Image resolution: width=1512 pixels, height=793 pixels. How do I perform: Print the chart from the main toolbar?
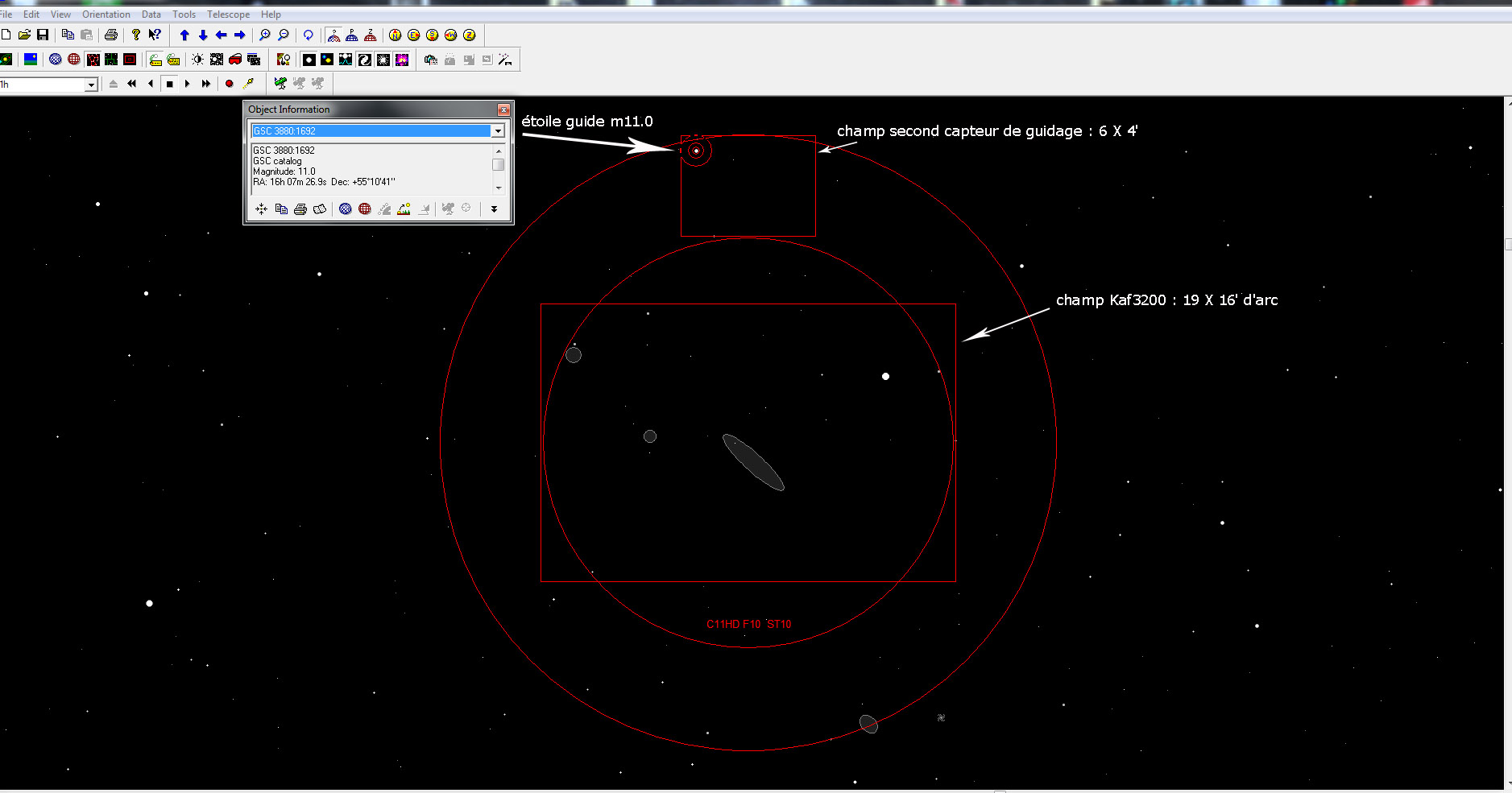coord(111,35)
